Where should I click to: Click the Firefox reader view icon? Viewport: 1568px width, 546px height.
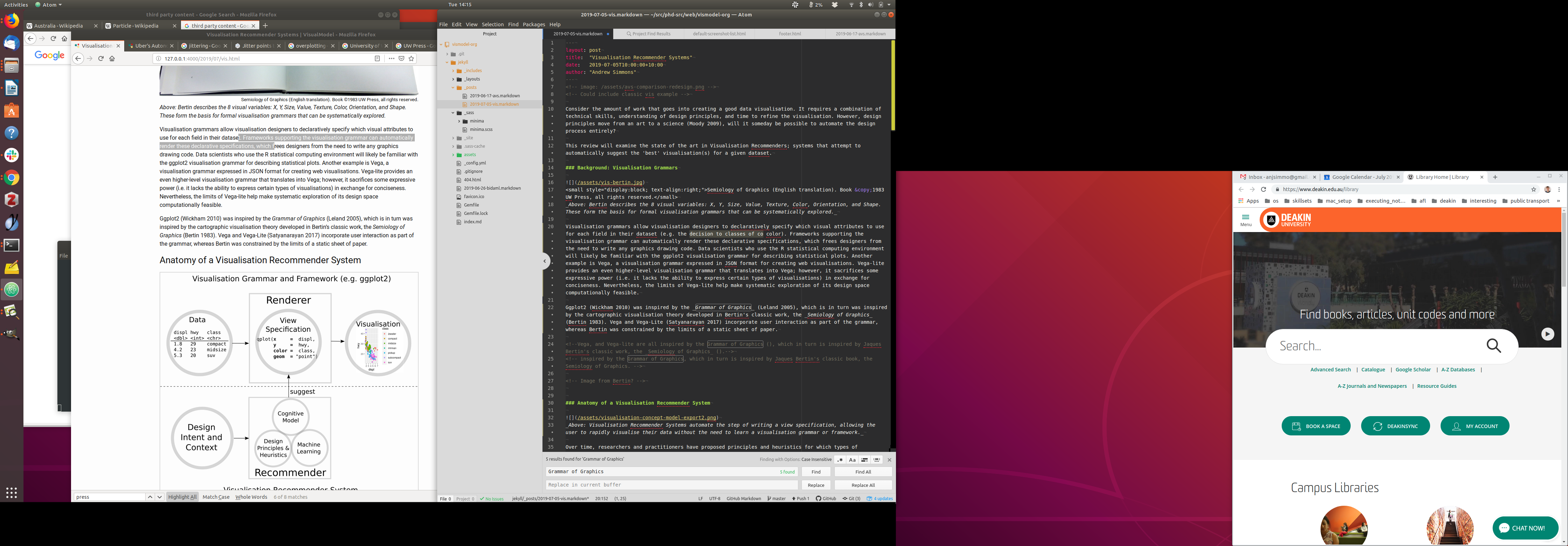(377, 58)
